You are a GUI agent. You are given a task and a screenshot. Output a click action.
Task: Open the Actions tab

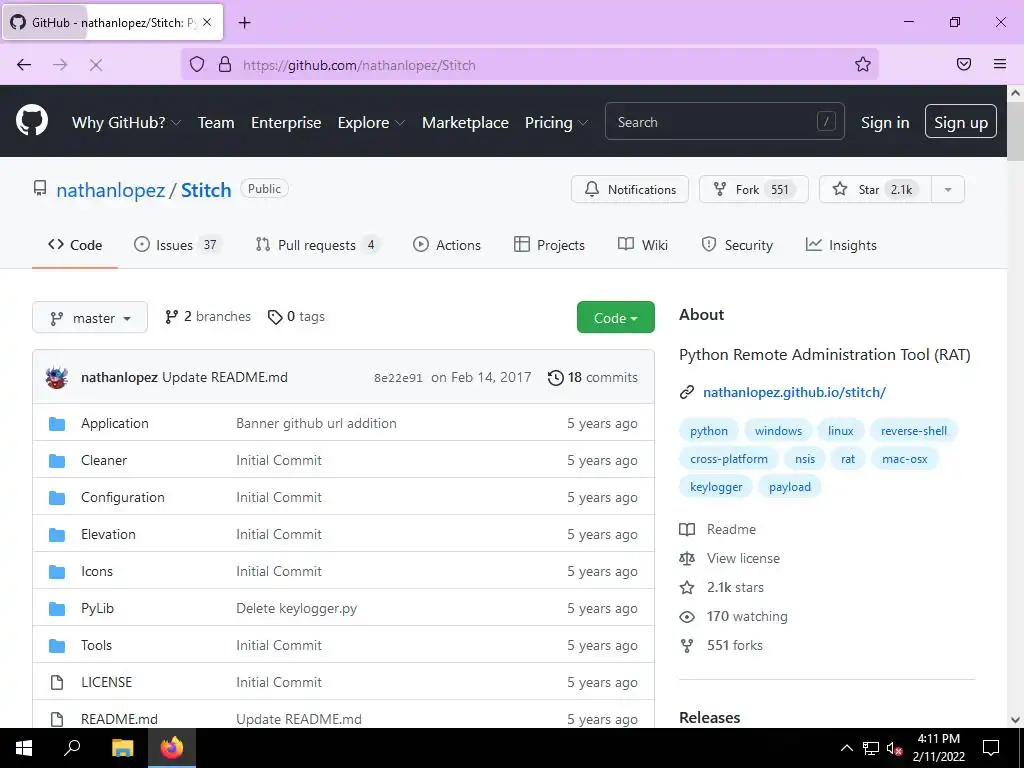tap(447, 246)
